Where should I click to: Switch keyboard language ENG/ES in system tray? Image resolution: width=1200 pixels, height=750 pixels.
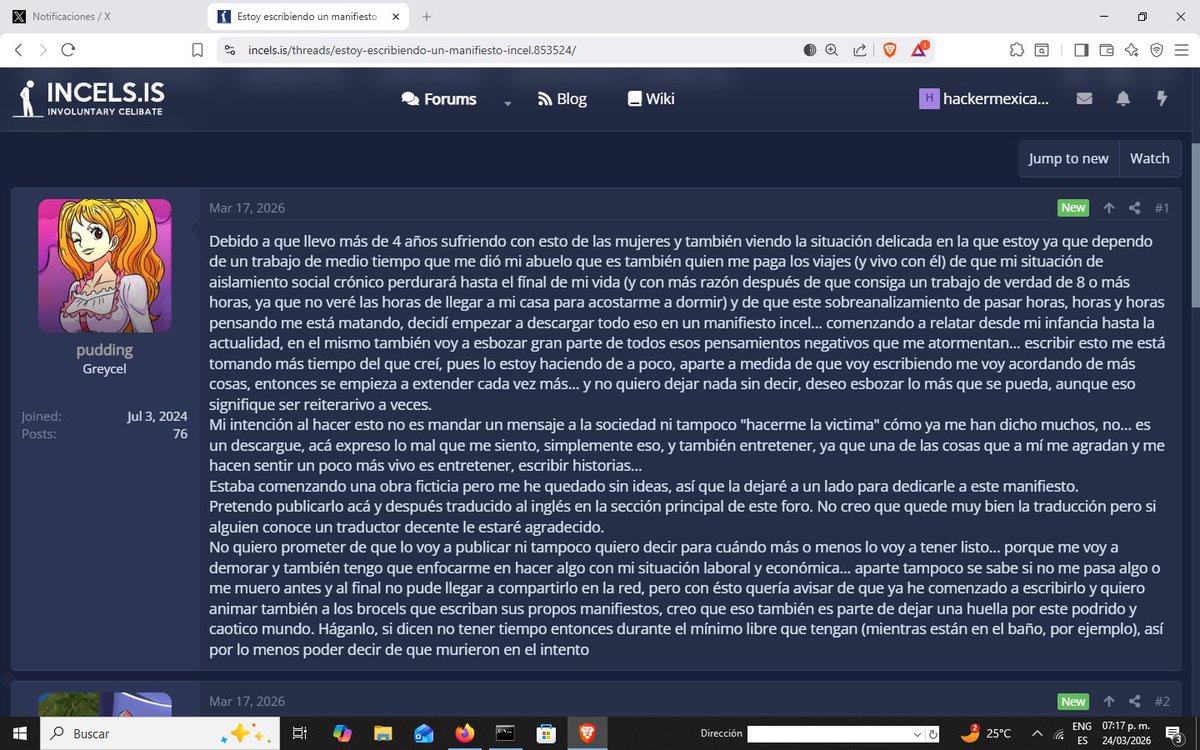1083,733
